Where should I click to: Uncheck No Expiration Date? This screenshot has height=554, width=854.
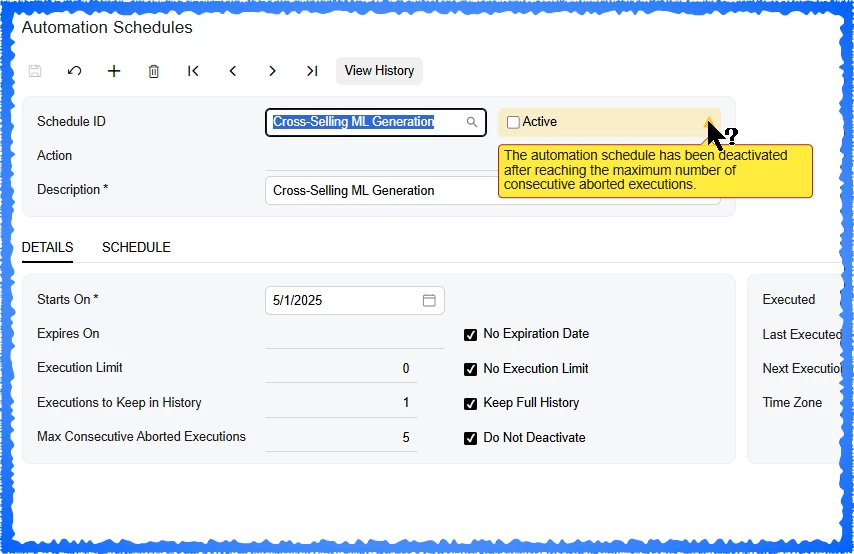pos(471,334)
